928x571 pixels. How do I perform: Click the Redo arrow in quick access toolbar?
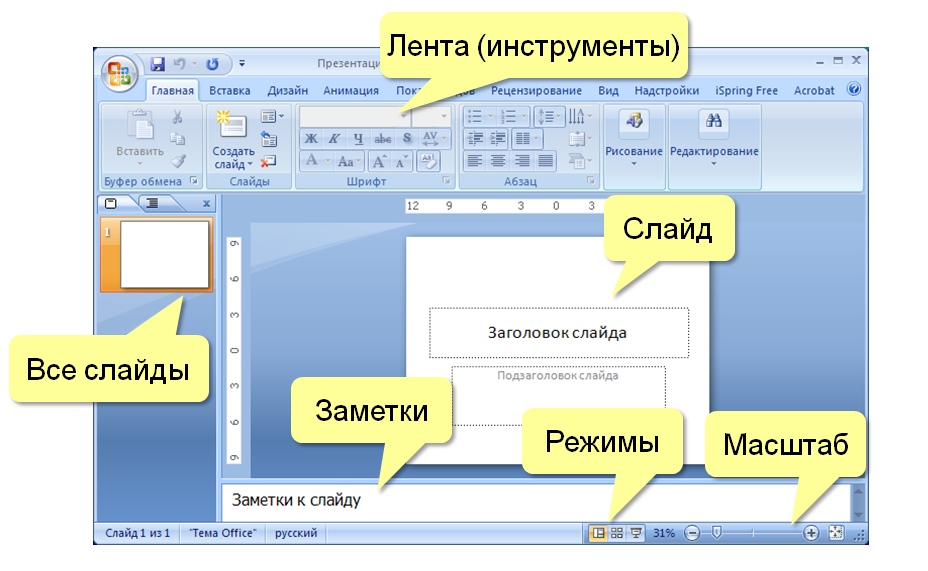coord(212,63)
